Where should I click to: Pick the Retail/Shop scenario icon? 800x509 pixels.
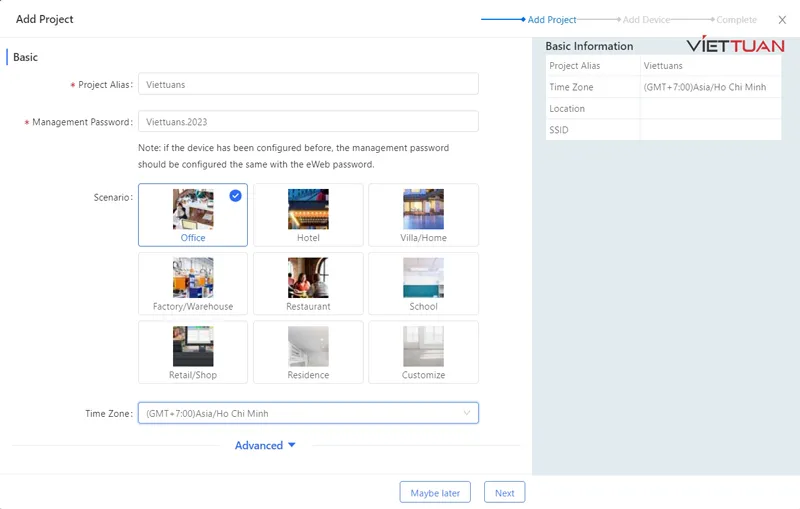coord(193,346)
